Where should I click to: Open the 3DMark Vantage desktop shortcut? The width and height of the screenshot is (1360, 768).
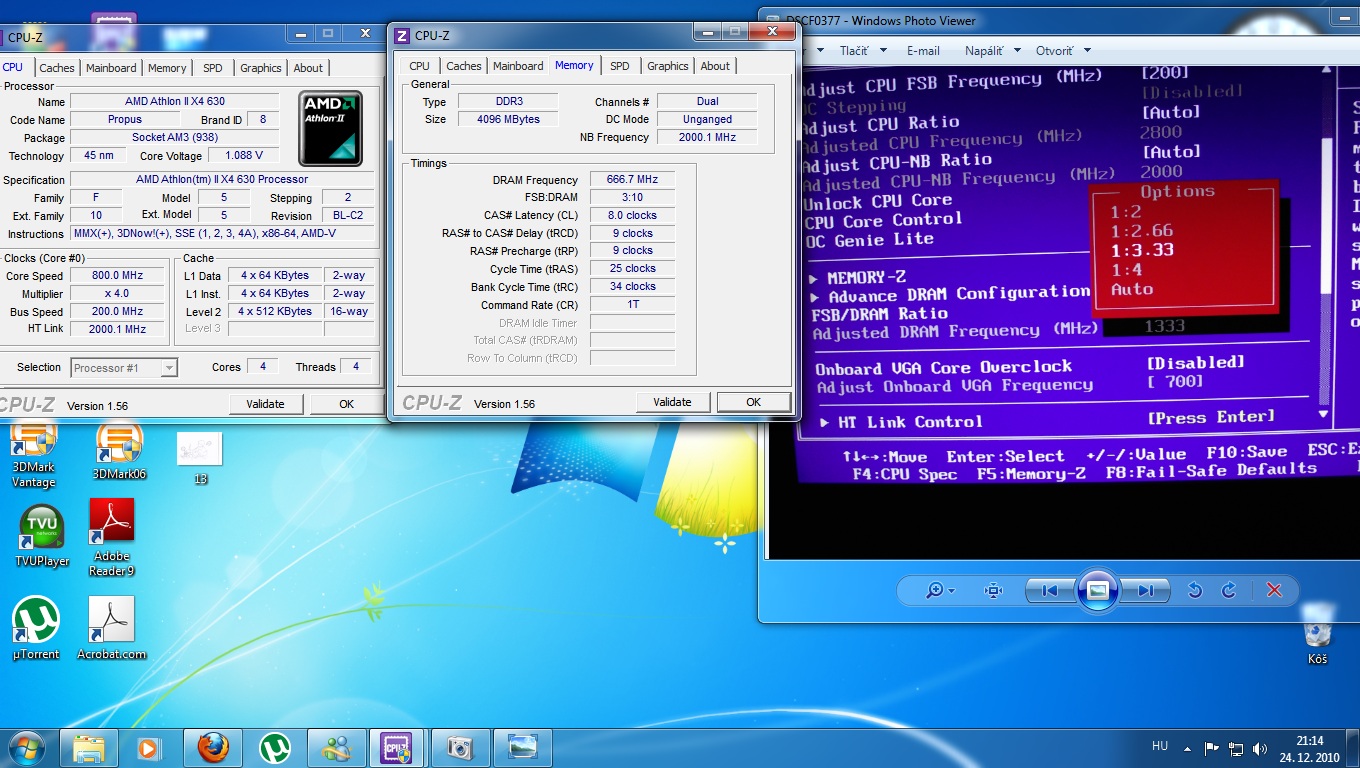[33, 456]
